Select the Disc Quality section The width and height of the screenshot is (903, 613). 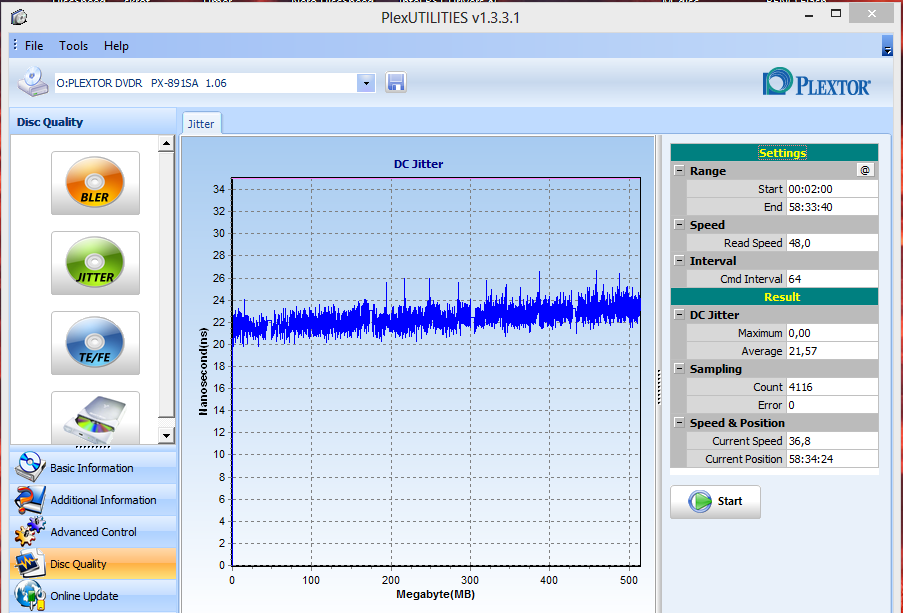coord(93,564)
